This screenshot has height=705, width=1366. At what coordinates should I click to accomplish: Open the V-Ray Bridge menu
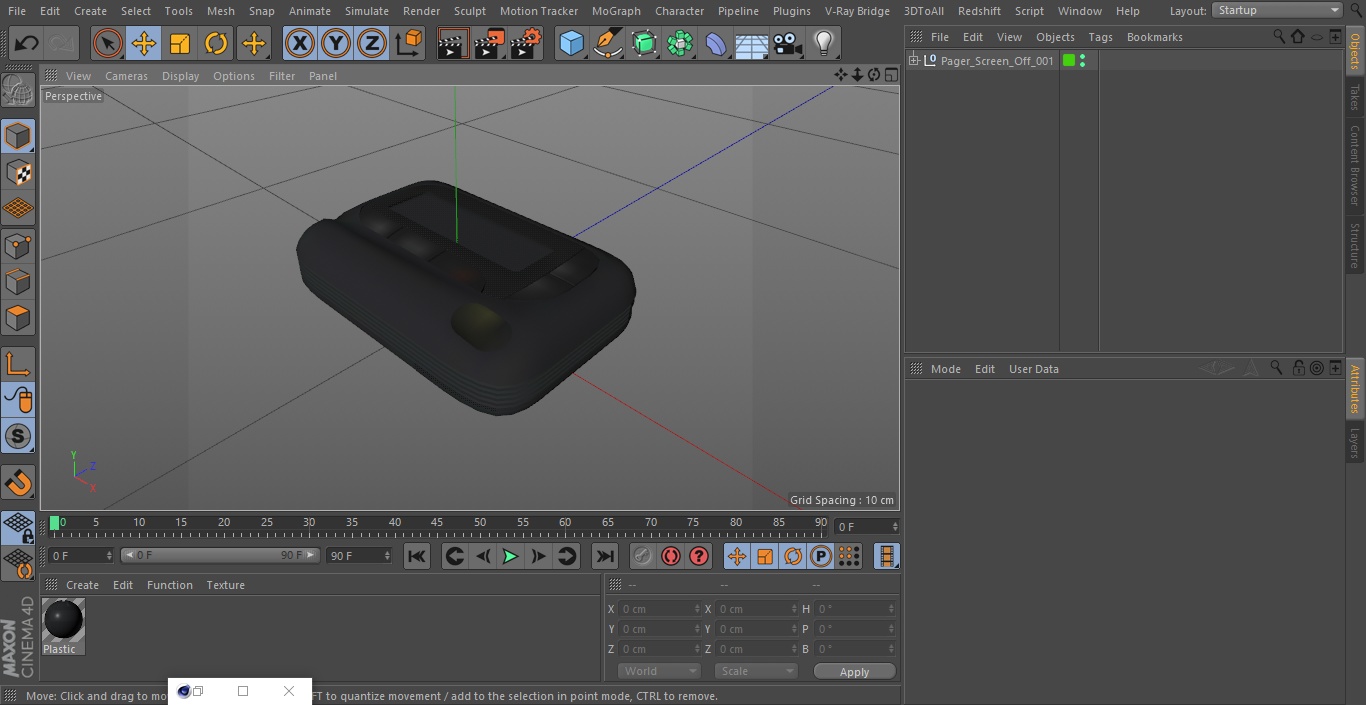(857, 11)
